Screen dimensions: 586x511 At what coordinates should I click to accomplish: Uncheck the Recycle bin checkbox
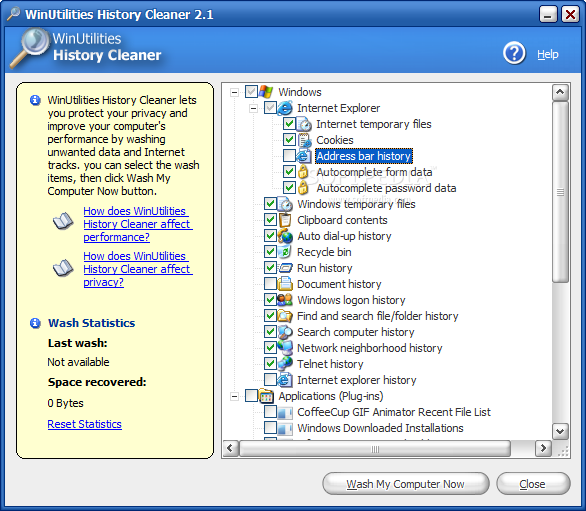(270, 251)
